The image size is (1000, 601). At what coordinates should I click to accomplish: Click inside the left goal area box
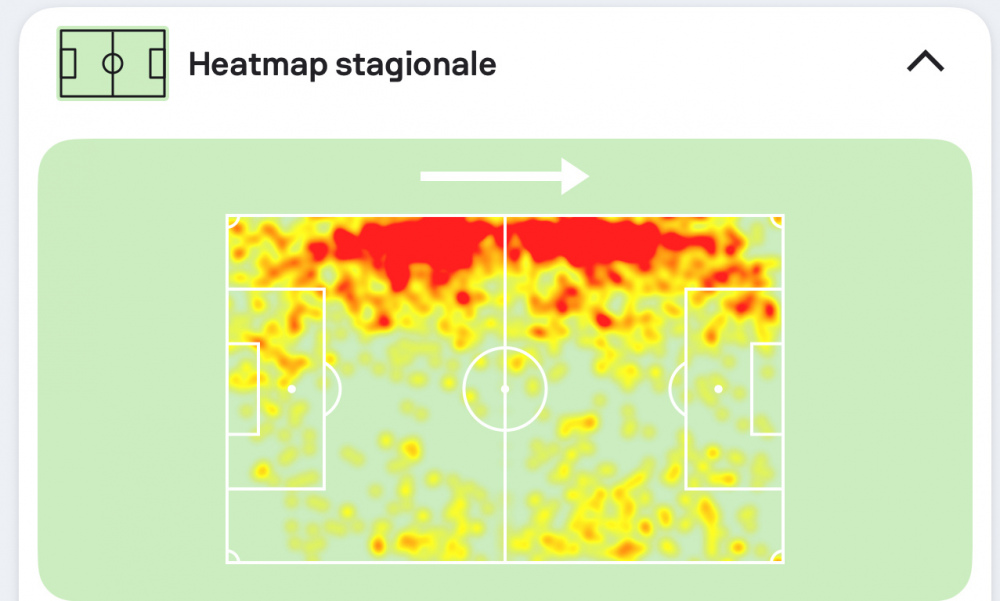[244, 389]
